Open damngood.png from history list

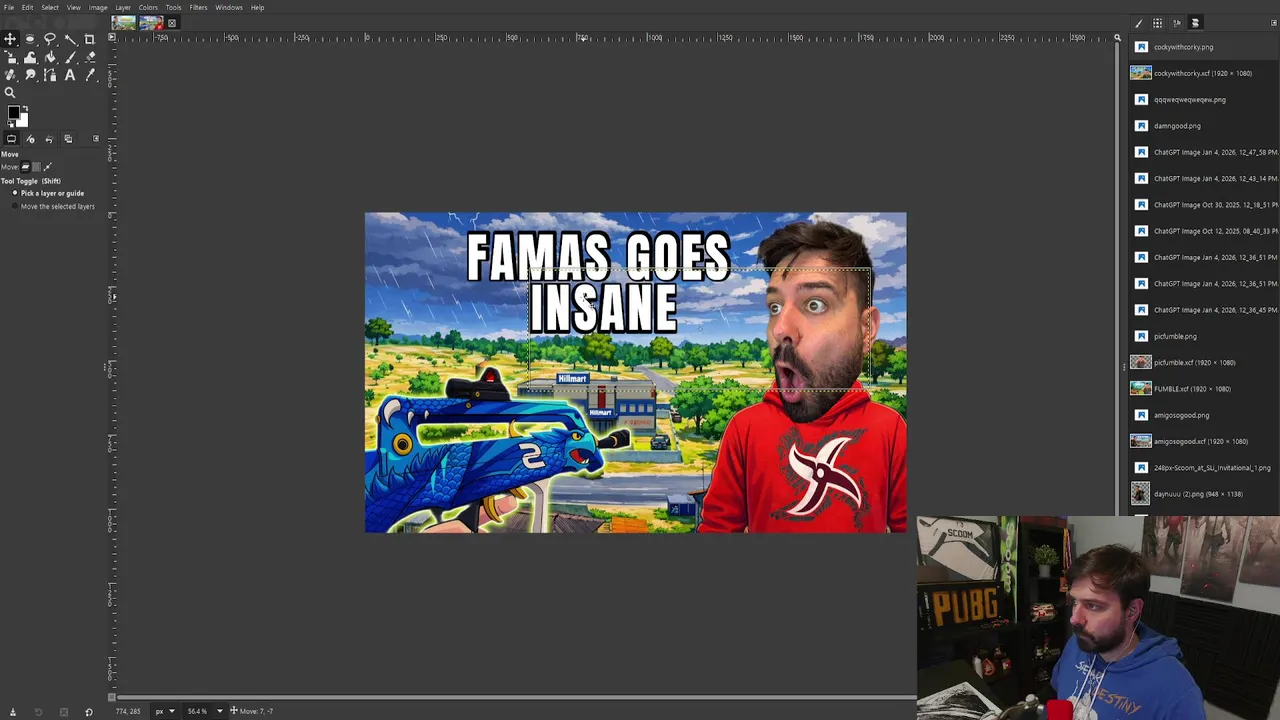pos(1203,126)
